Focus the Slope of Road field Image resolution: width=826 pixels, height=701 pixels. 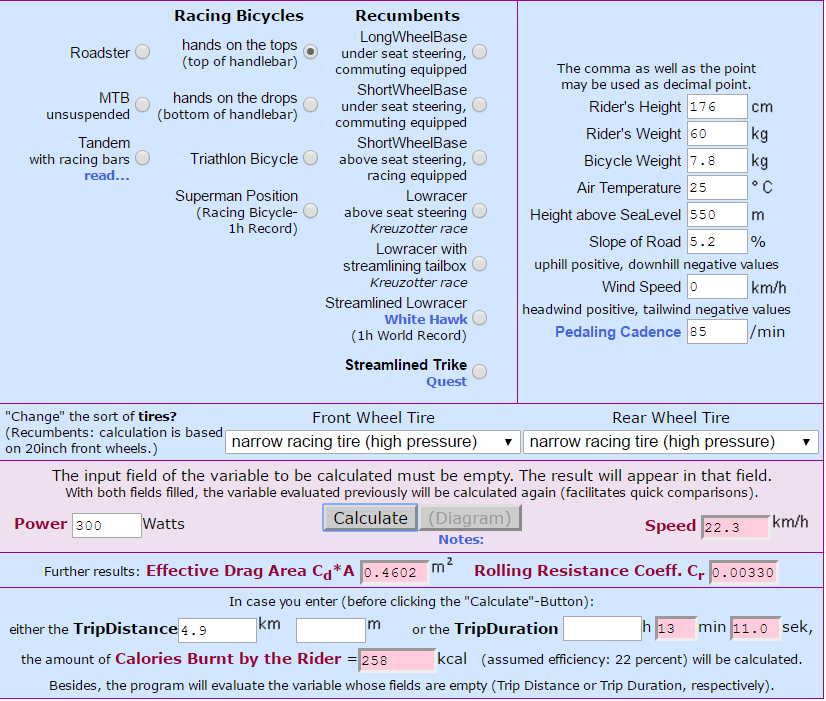(x=717, y=242)
